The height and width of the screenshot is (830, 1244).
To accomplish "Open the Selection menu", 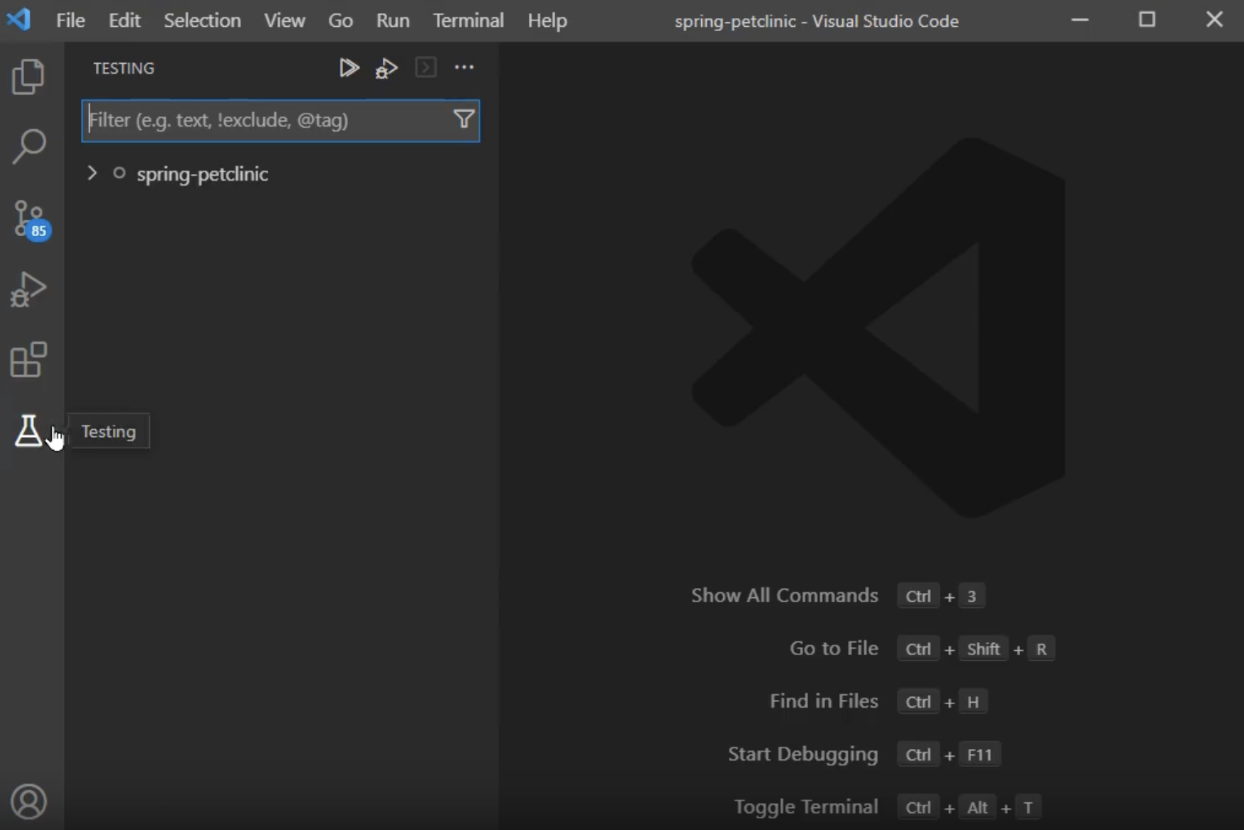I will tap(202, 20).
